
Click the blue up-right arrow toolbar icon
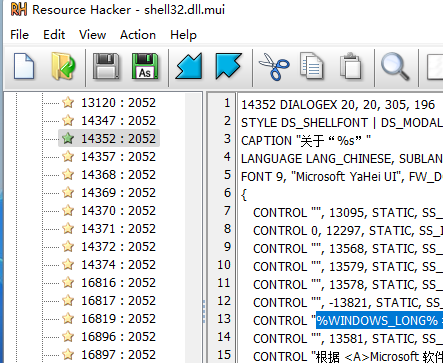pos(228,66)
